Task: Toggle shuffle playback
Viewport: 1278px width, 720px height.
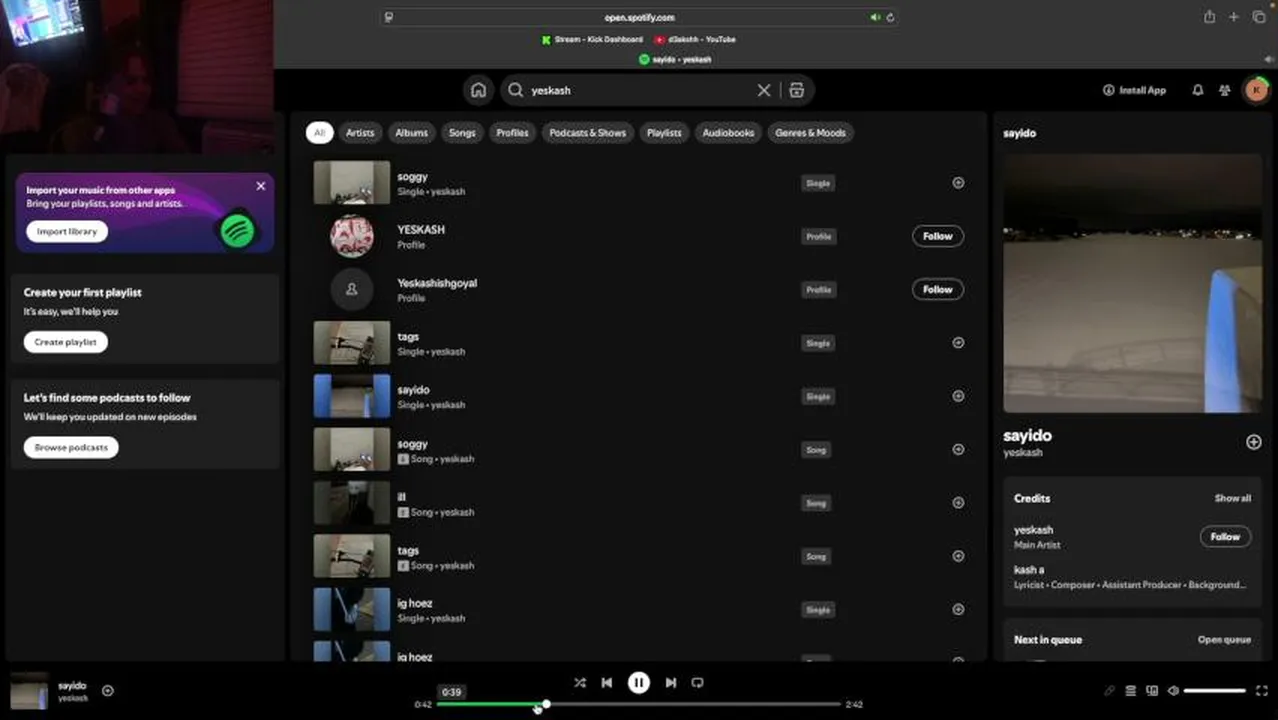Action: point(580,683)
